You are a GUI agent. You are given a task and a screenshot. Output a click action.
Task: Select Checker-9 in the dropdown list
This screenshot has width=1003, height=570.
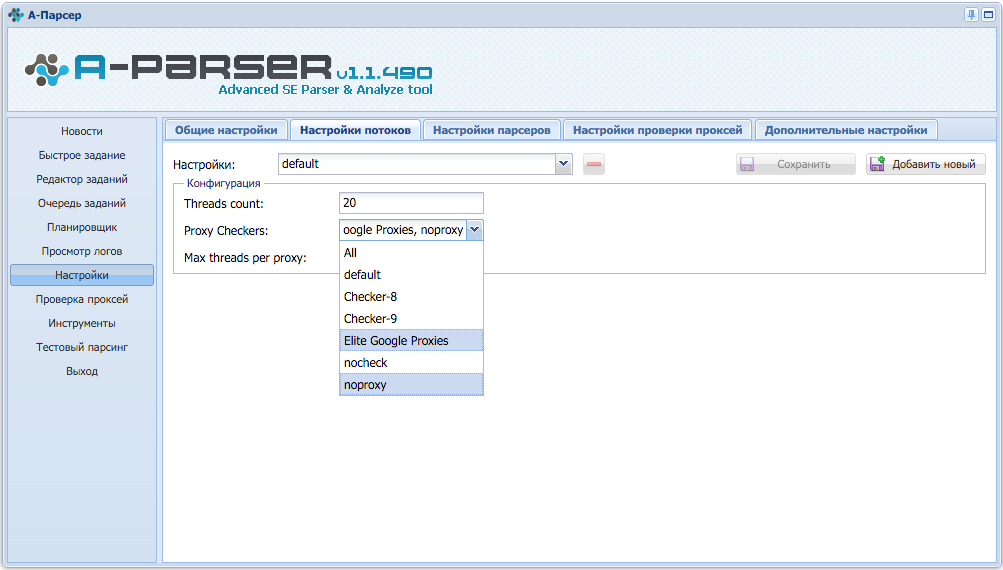tap(411, 319)
